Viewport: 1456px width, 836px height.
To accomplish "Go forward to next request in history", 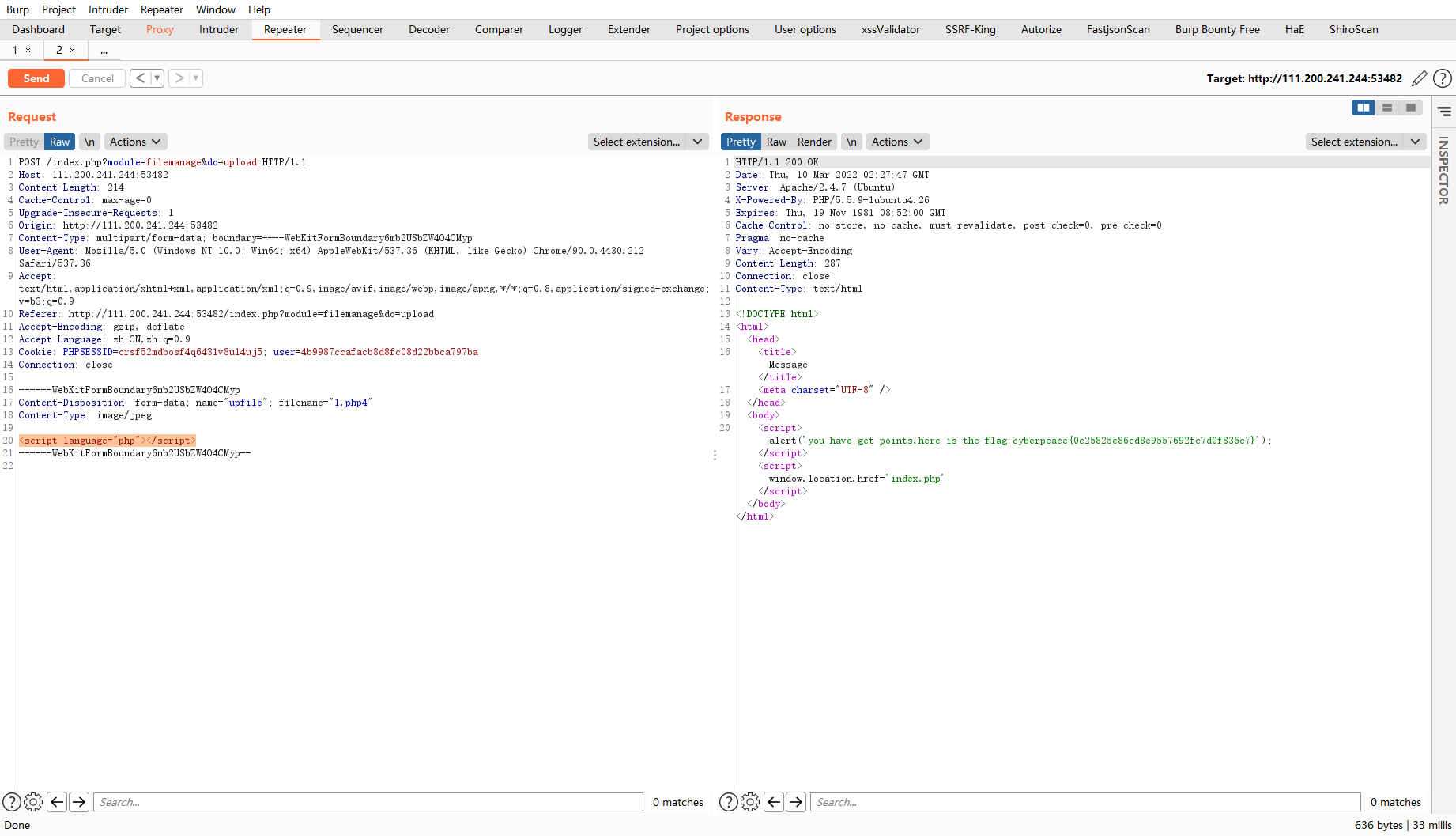I will [x=179, y=78].
